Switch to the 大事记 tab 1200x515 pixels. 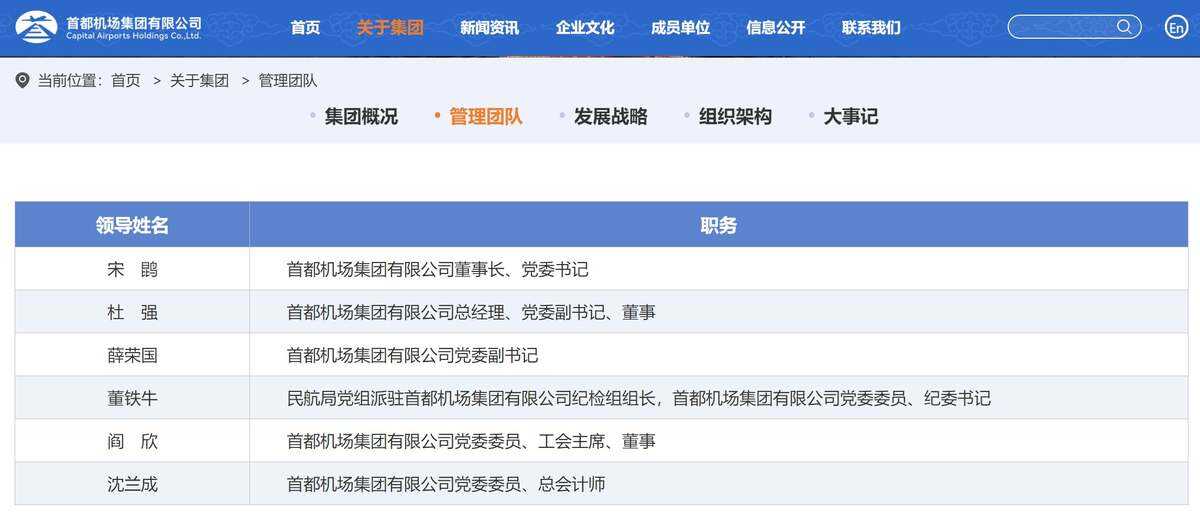[851, 116]
